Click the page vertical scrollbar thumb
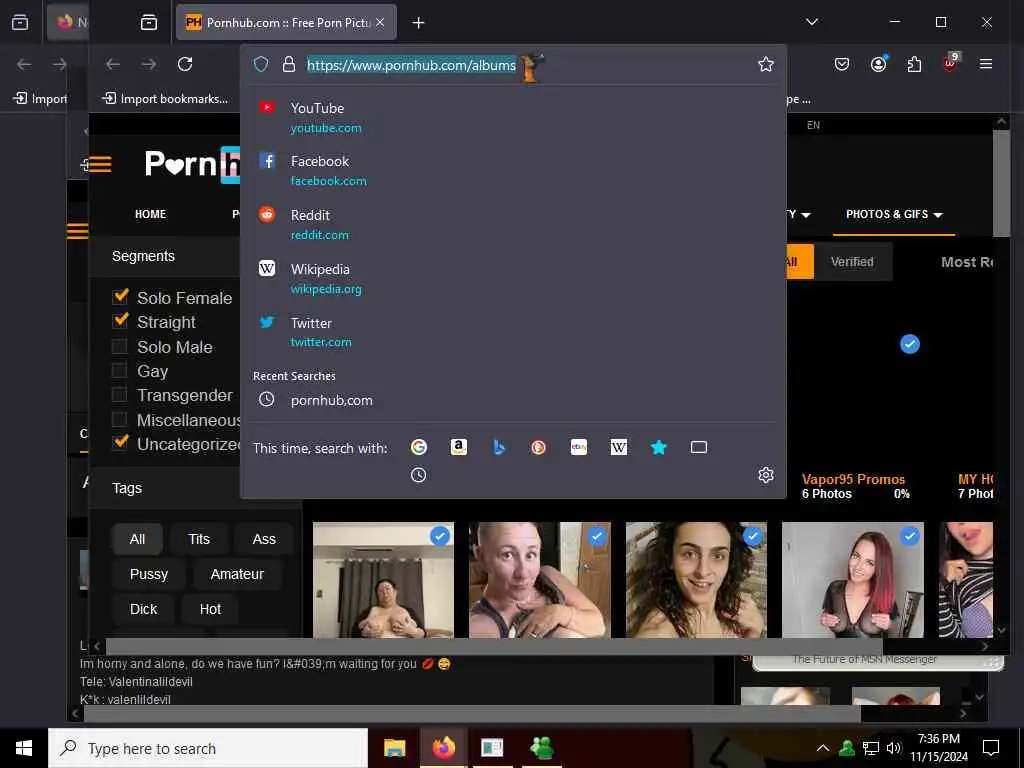This screenshot has width=1024, height=768. (1001, 183)
